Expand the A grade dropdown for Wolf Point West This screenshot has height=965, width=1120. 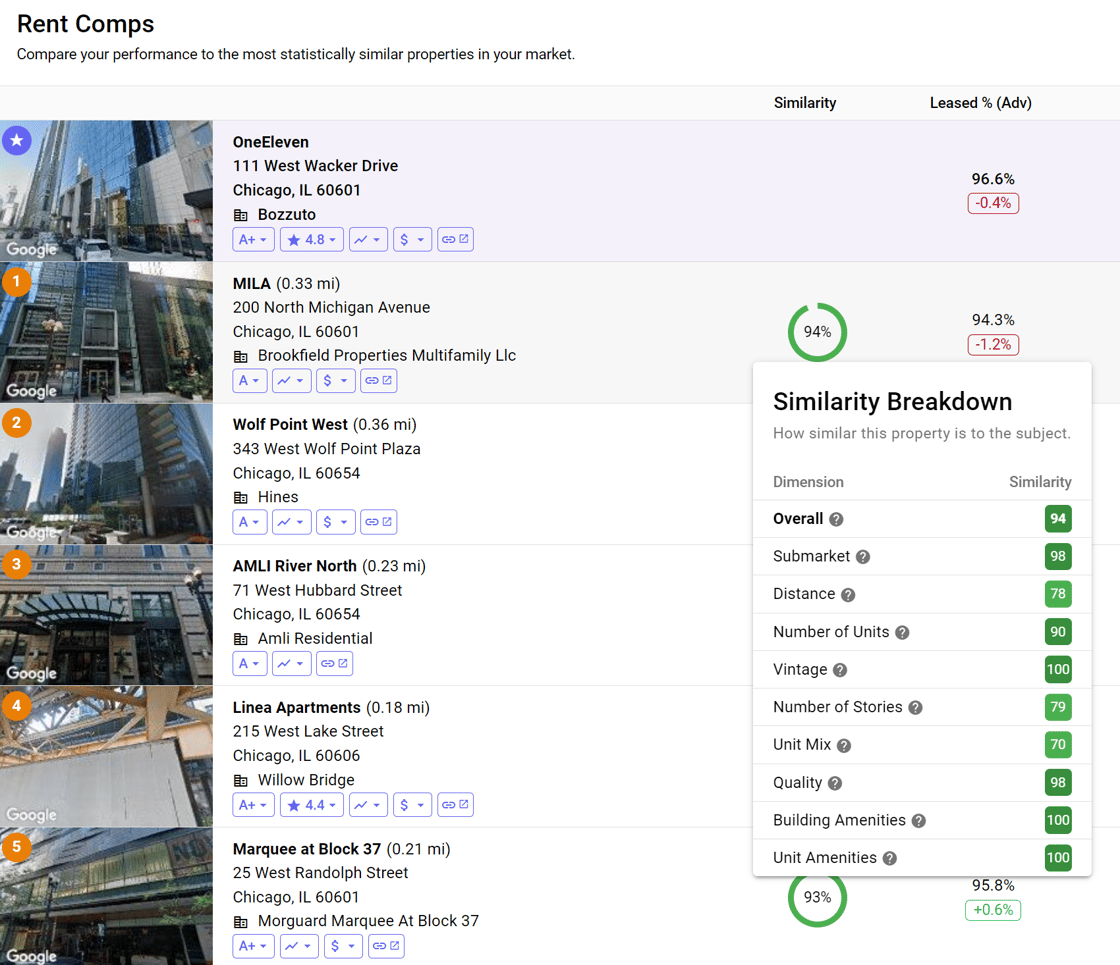point(250,522)
